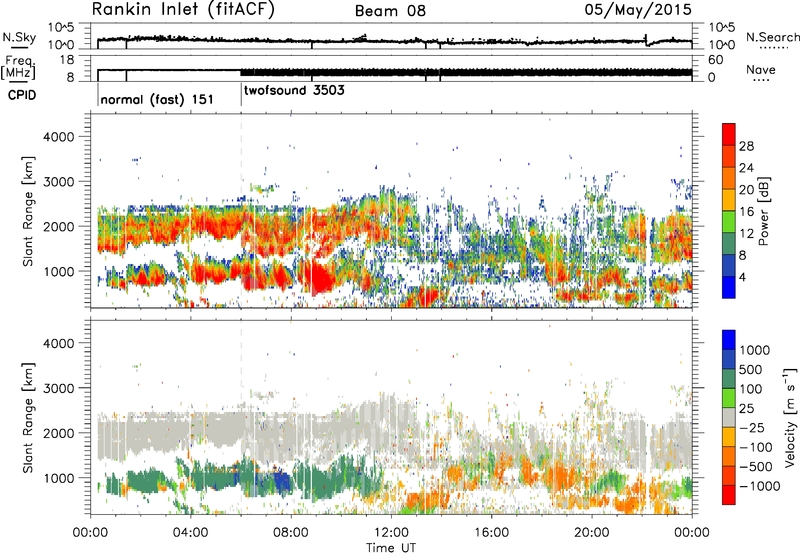Click the 20:00 time axis tick label
The image size is (800, 554).
coord(591,533)
